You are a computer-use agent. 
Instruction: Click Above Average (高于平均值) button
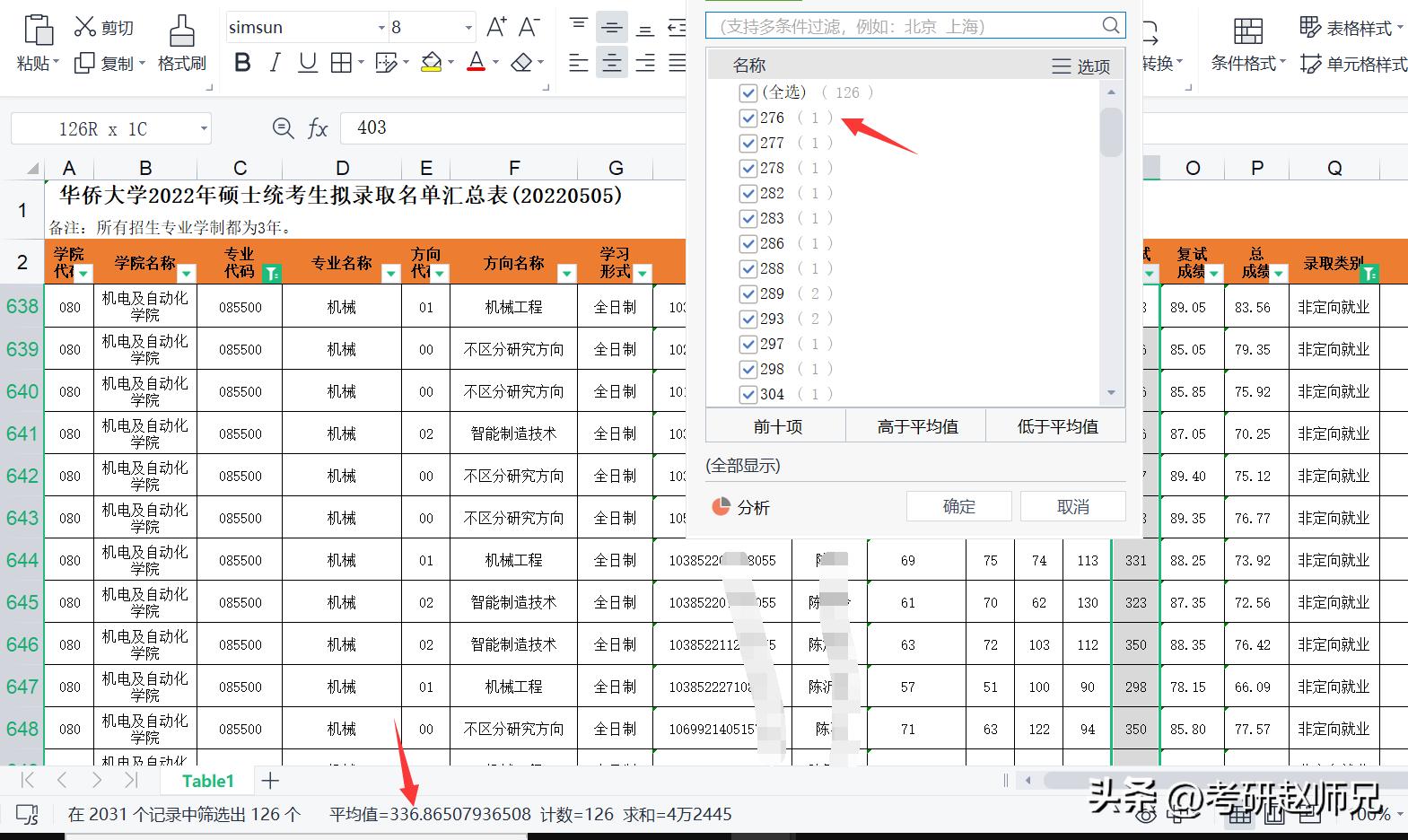[x=917, y=426]
